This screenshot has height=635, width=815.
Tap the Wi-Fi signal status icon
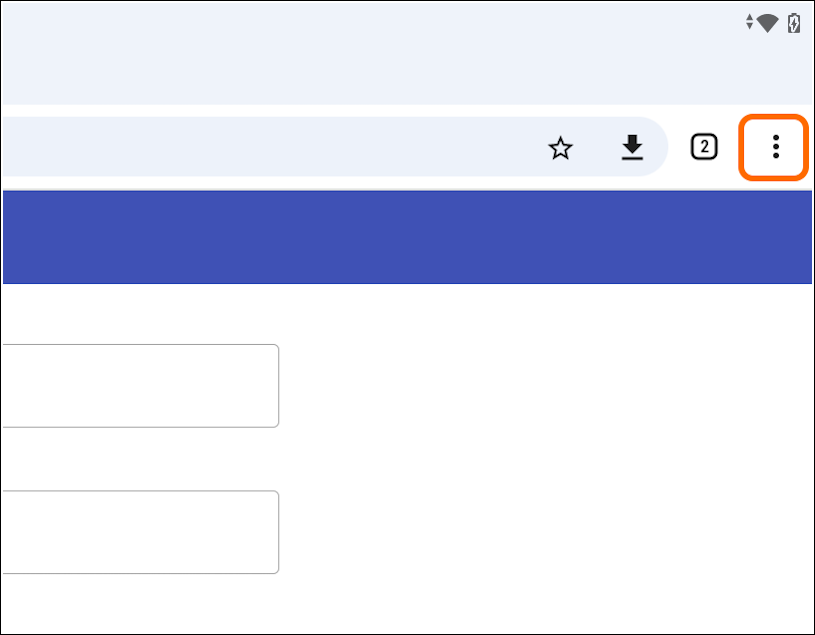[x=768, y=23]
